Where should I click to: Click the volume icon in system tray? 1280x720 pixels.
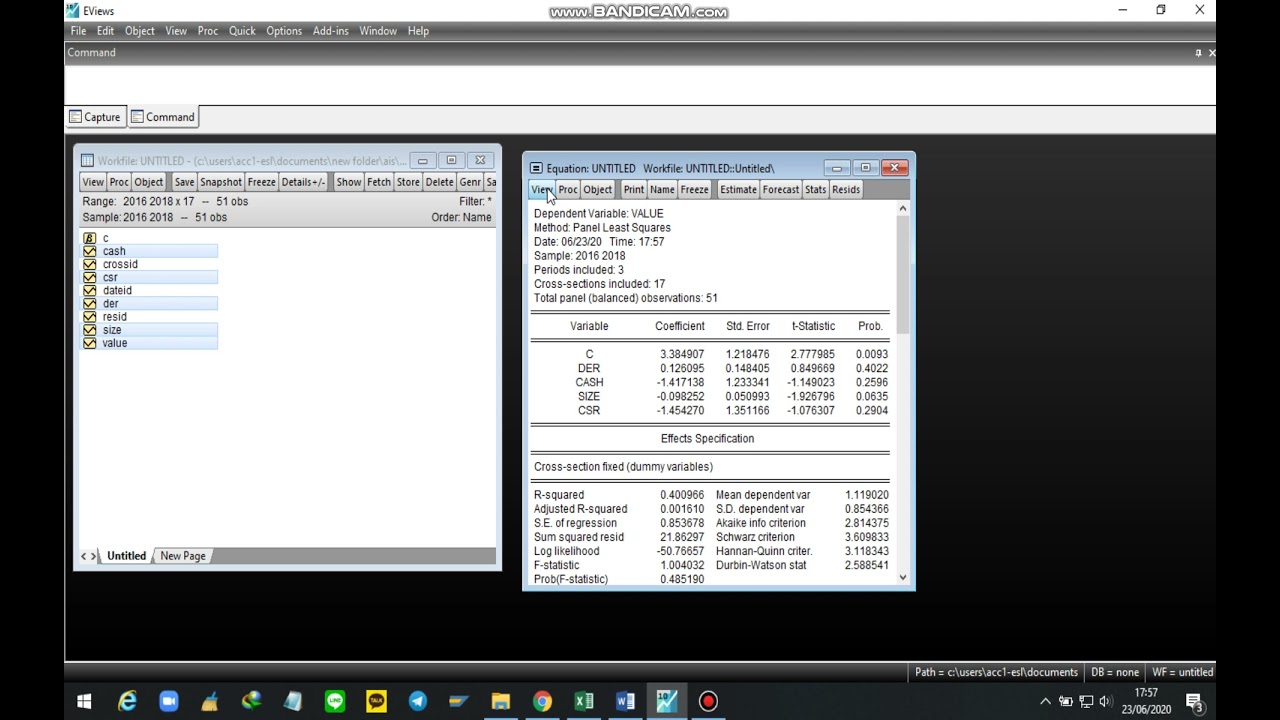click(1105, 701)
